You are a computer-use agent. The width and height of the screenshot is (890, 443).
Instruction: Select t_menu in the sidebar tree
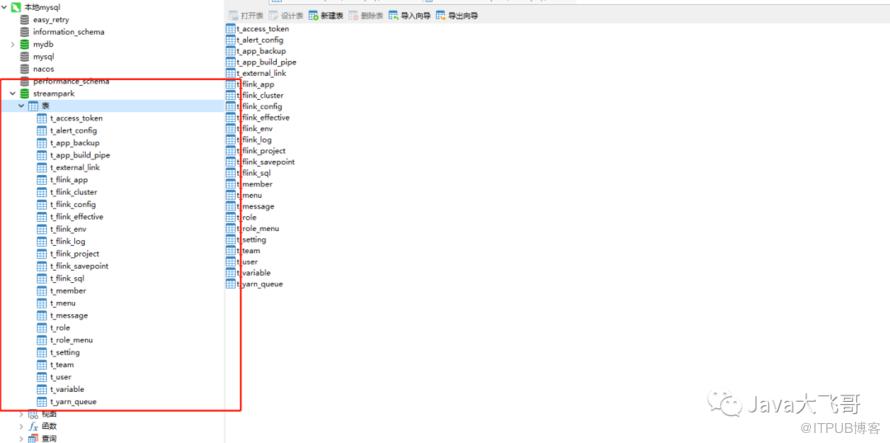62,303
